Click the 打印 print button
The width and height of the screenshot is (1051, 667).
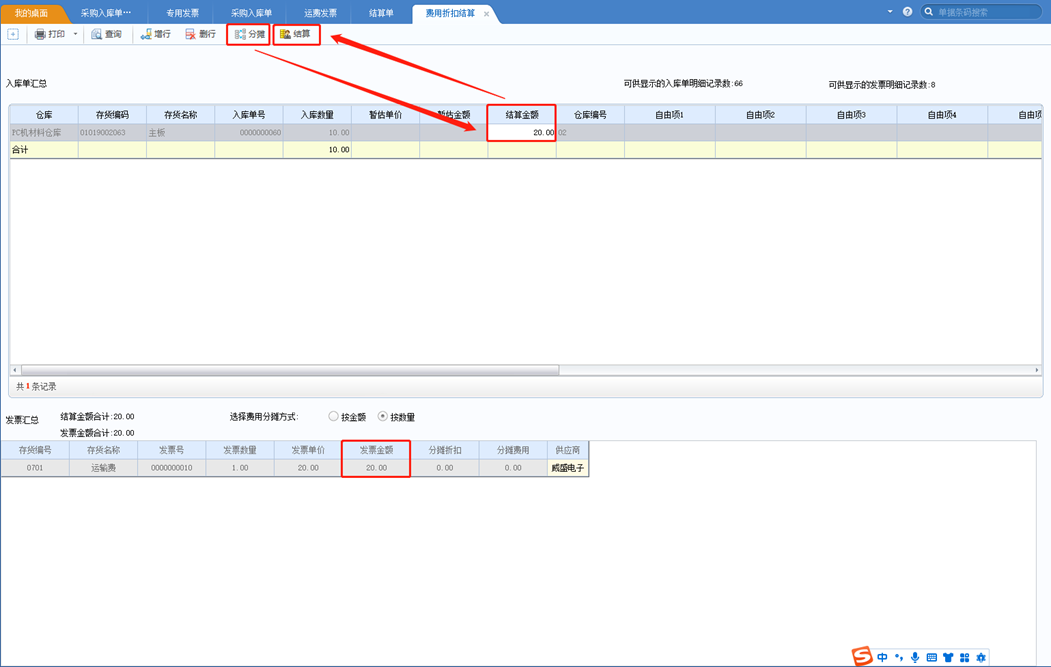click(50, 34)
